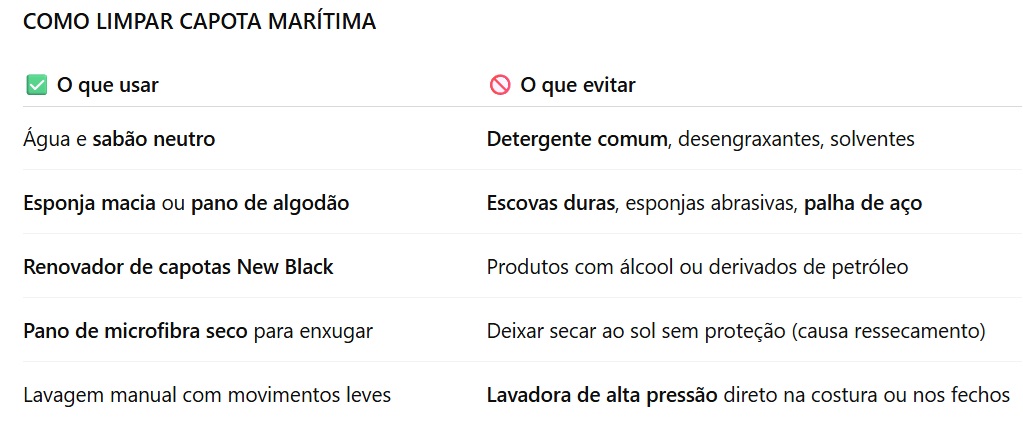Click 'Renovador de capotas New Black' text
Viewport: 1023px width, 439px height.
point(178,268)
